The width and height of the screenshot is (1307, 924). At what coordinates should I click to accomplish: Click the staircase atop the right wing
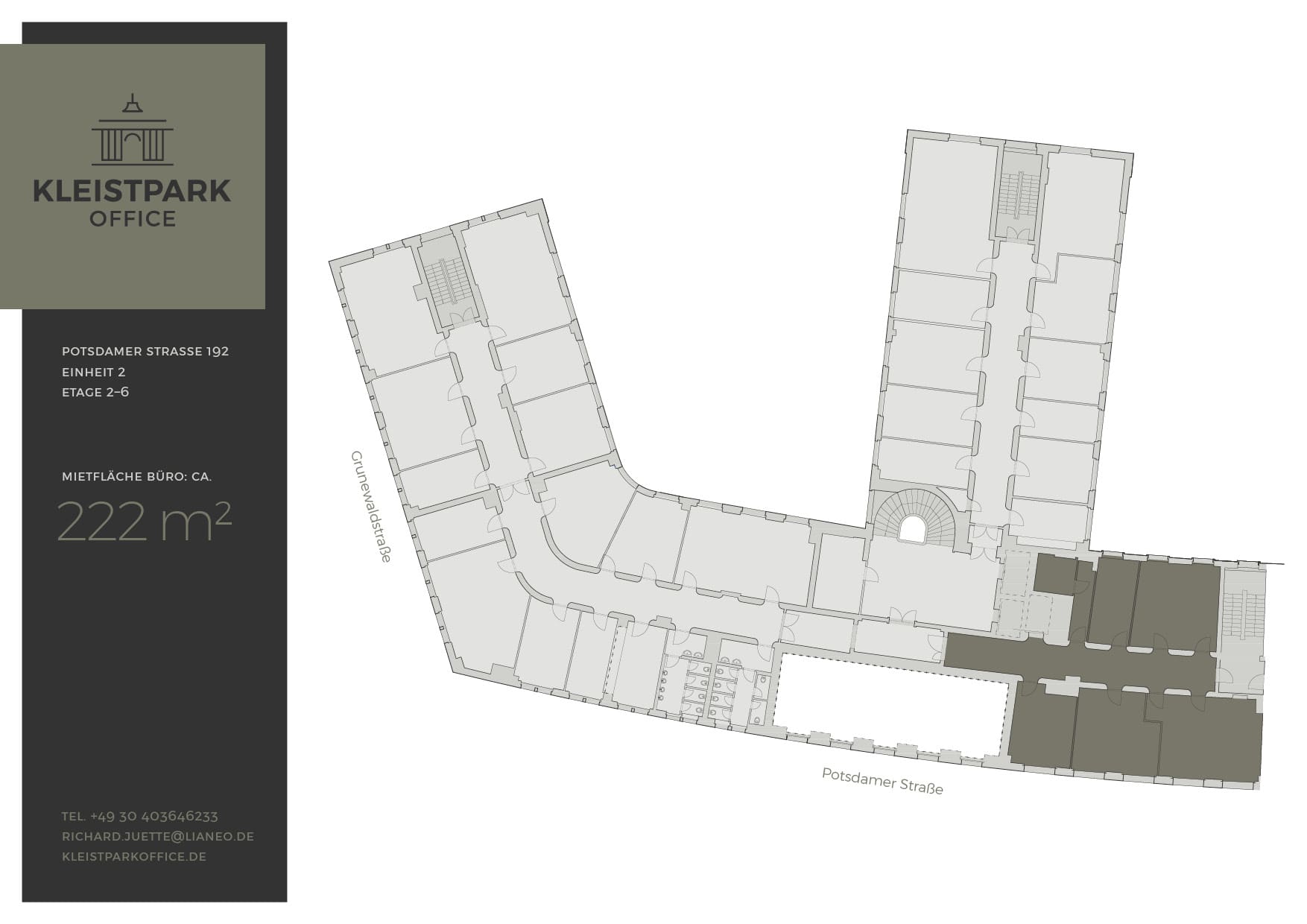tap(1018, 194)
